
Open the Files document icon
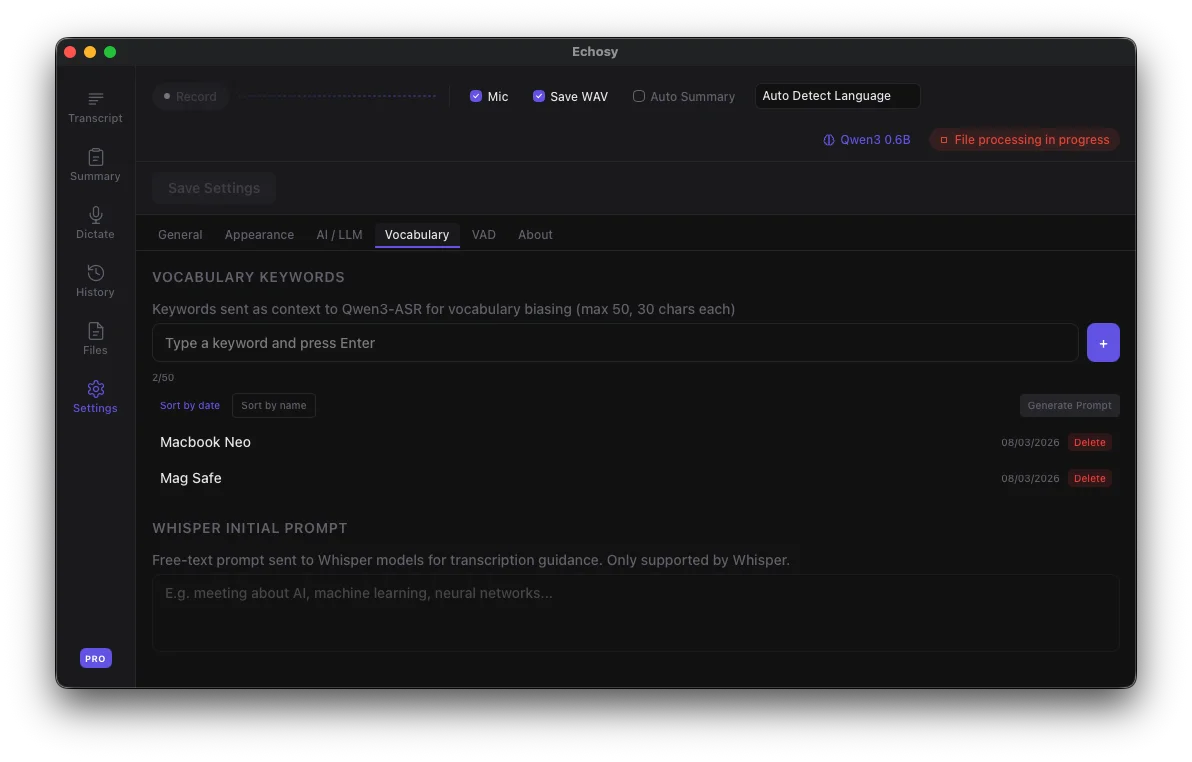click(95, 331)
